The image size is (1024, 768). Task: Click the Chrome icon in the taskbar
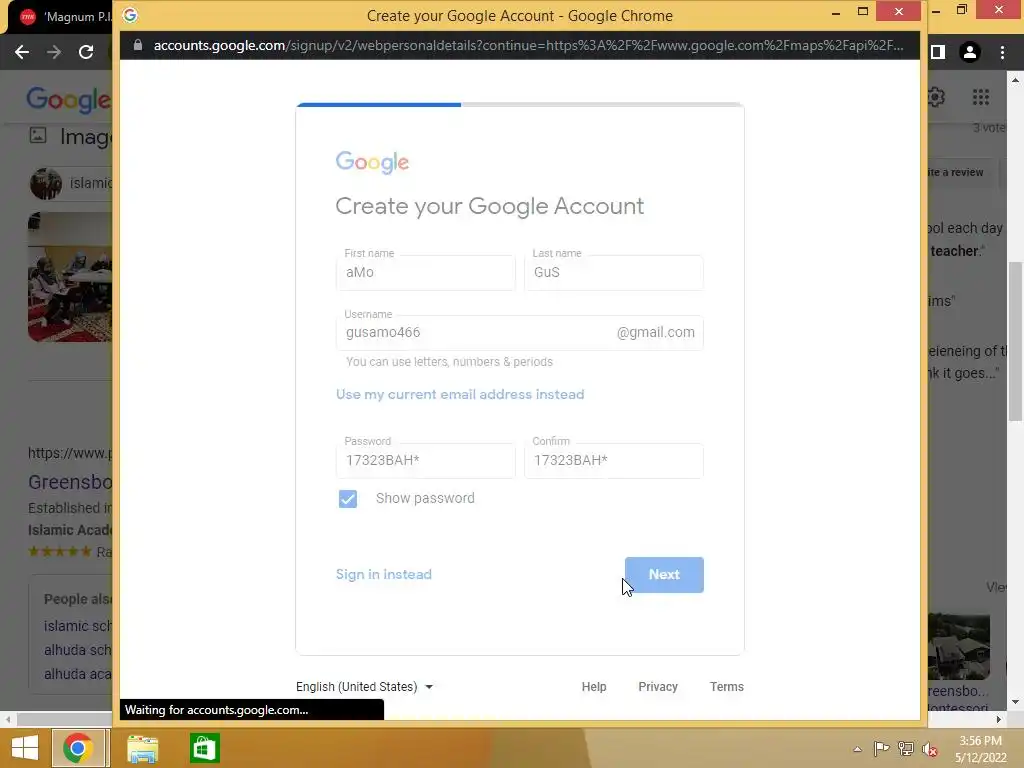pyautogui.click(x=78, y=748)
